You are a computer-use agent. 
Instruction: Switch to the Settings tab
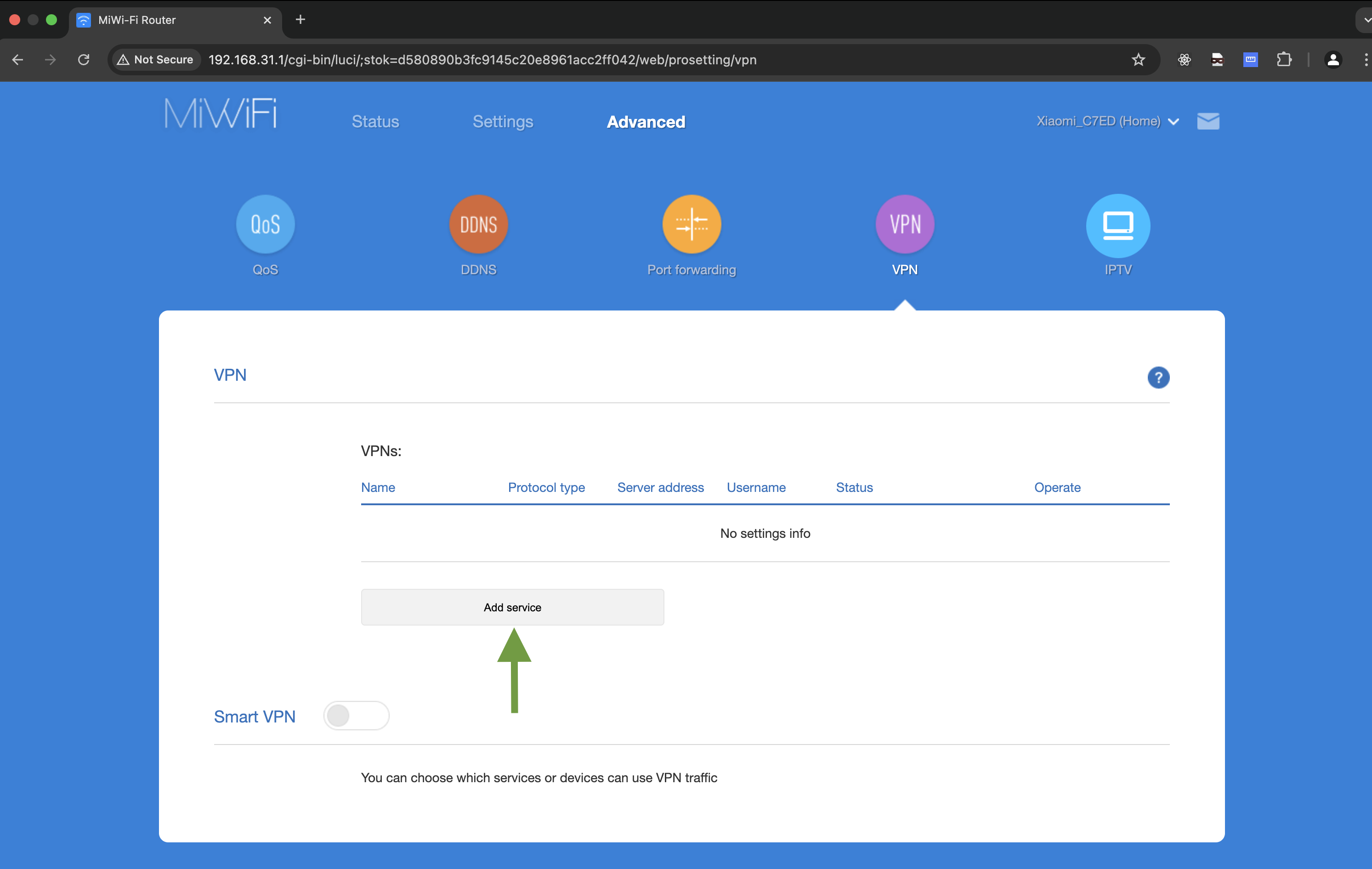[x=503, y=122]
